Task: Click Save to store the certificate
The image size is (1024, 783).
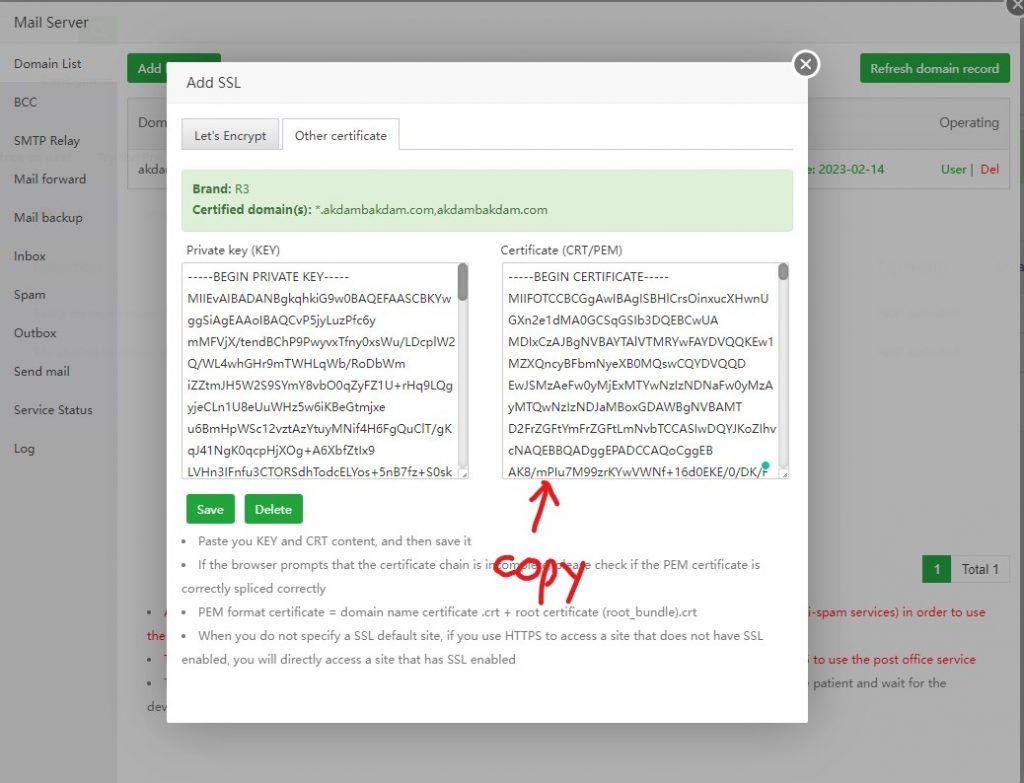Action: click(210, 509)
